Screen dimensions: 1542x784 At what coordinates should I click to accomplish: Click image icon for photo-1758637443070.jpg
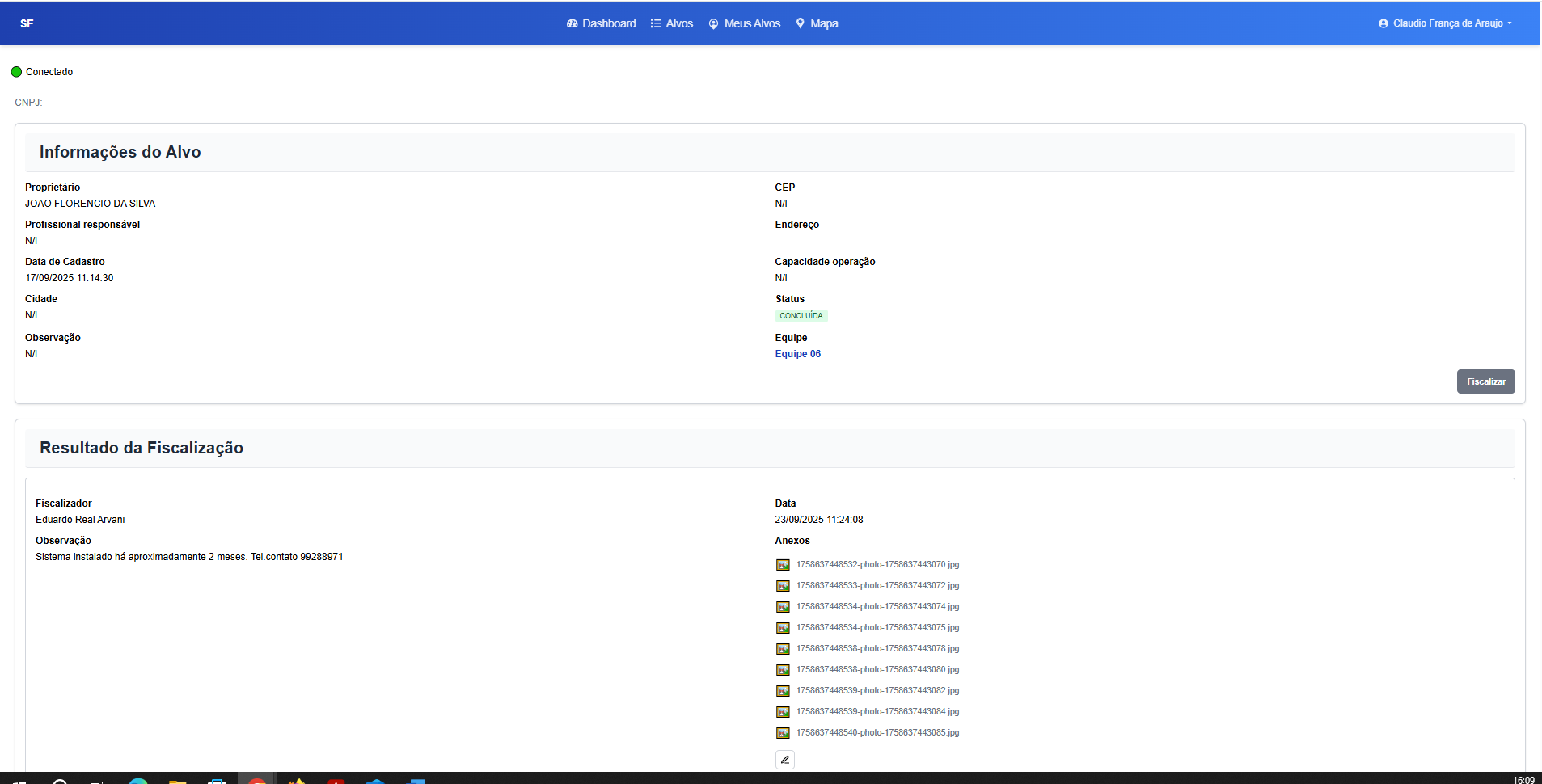tap(783, 565)
